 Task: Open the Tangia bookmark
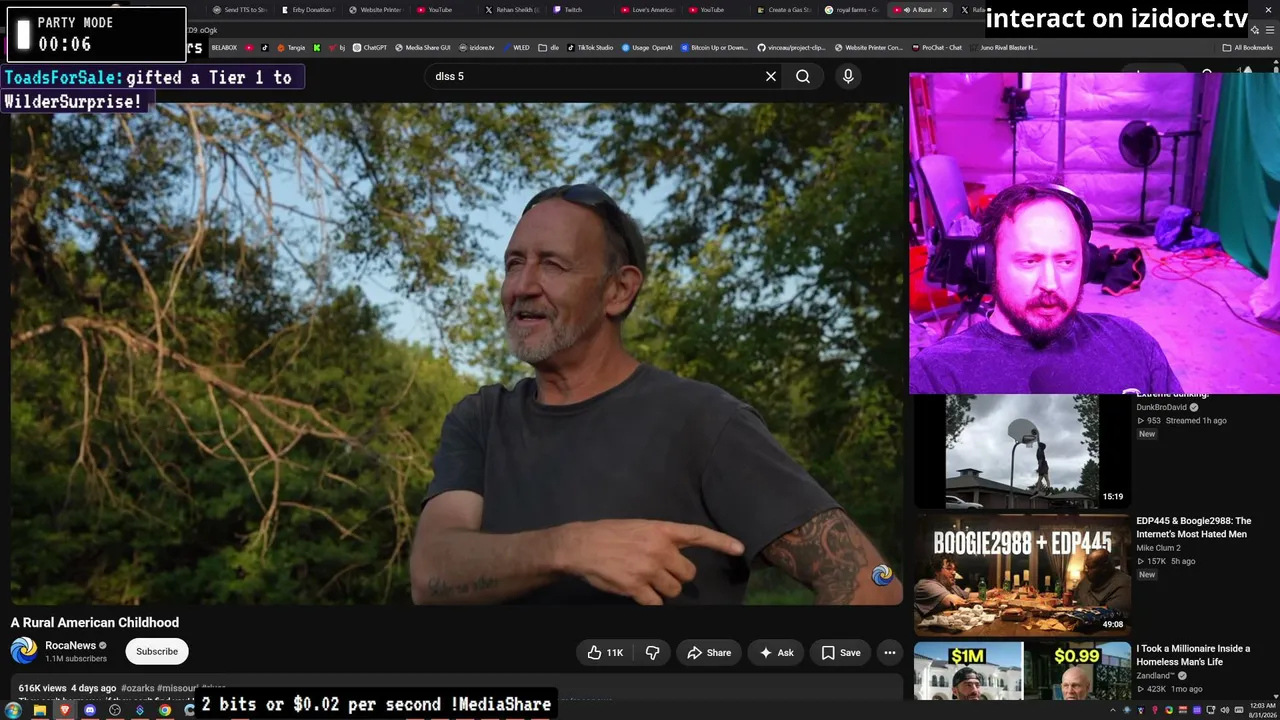[291, 47]
